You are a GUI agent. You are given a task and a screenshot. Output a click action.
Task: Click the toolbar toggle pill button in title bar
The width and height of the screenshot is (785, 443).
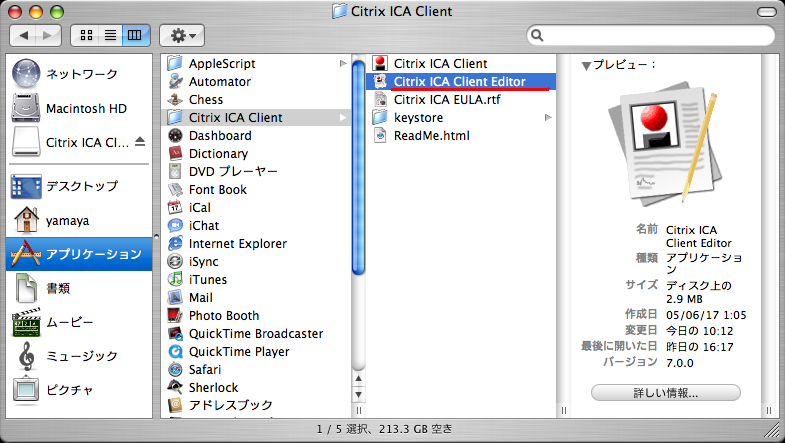766,12
